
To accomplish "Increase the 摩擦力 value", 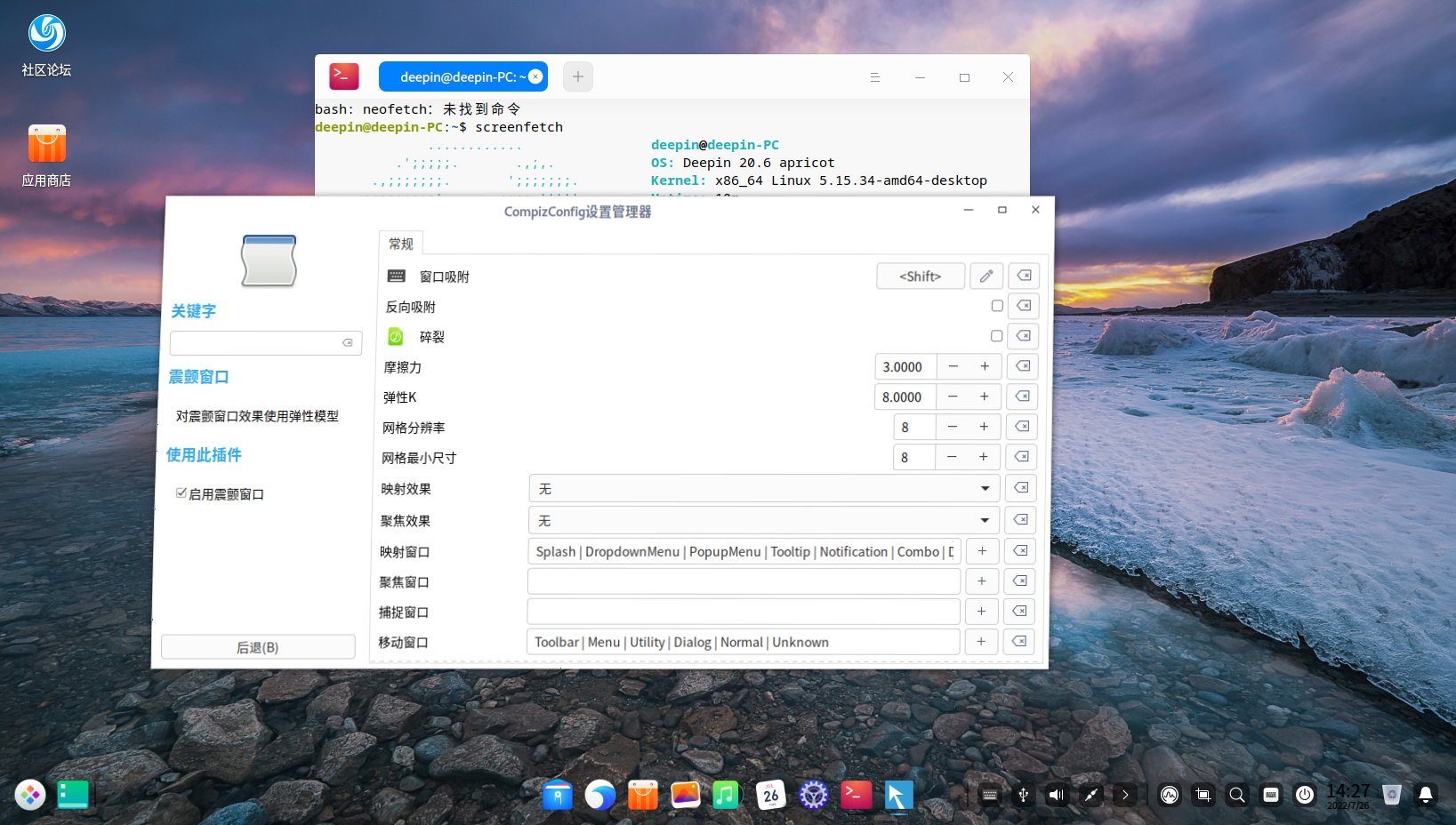I will (x=985, y=366).
